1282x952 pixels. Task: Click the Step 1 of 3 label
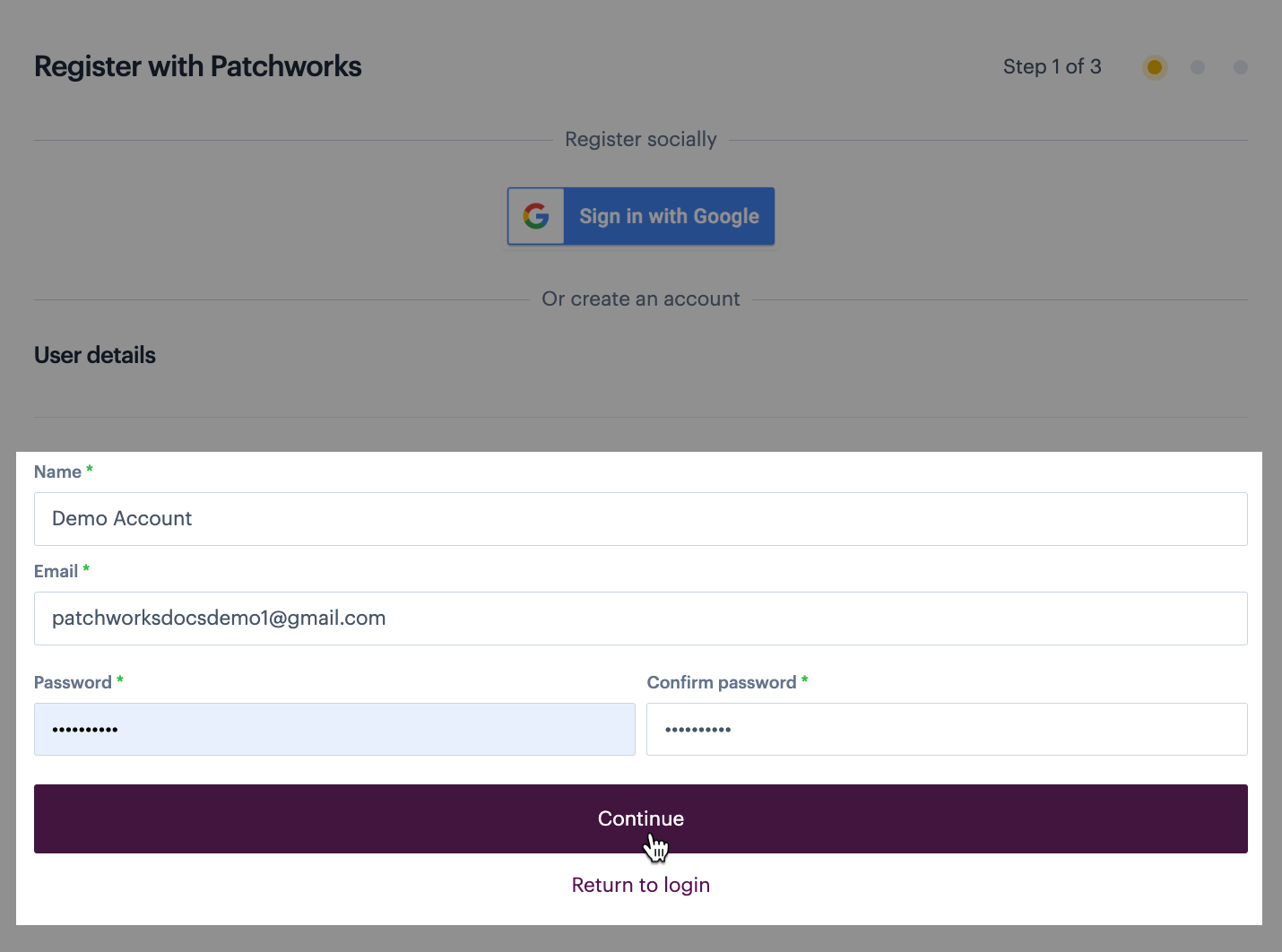coord(1052,66)
